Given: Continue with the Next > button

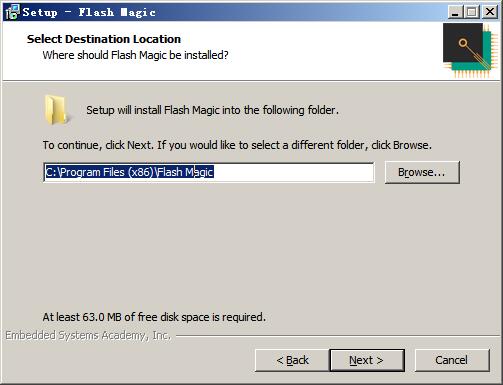Looking at the screenshot, I should click(x=367, y=360).
